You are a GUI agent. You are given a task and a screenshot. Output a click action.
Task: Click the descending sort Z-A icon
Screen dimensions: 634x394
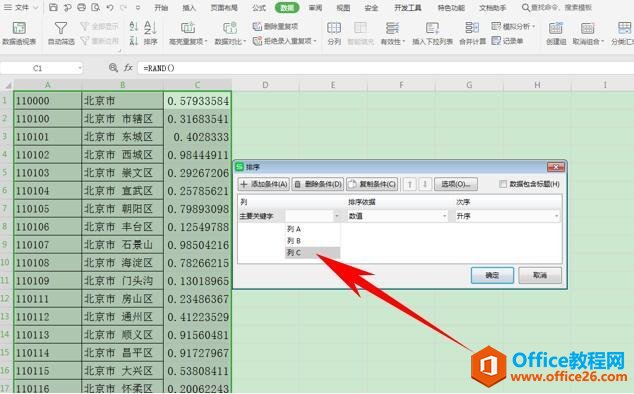click(133, 40)
